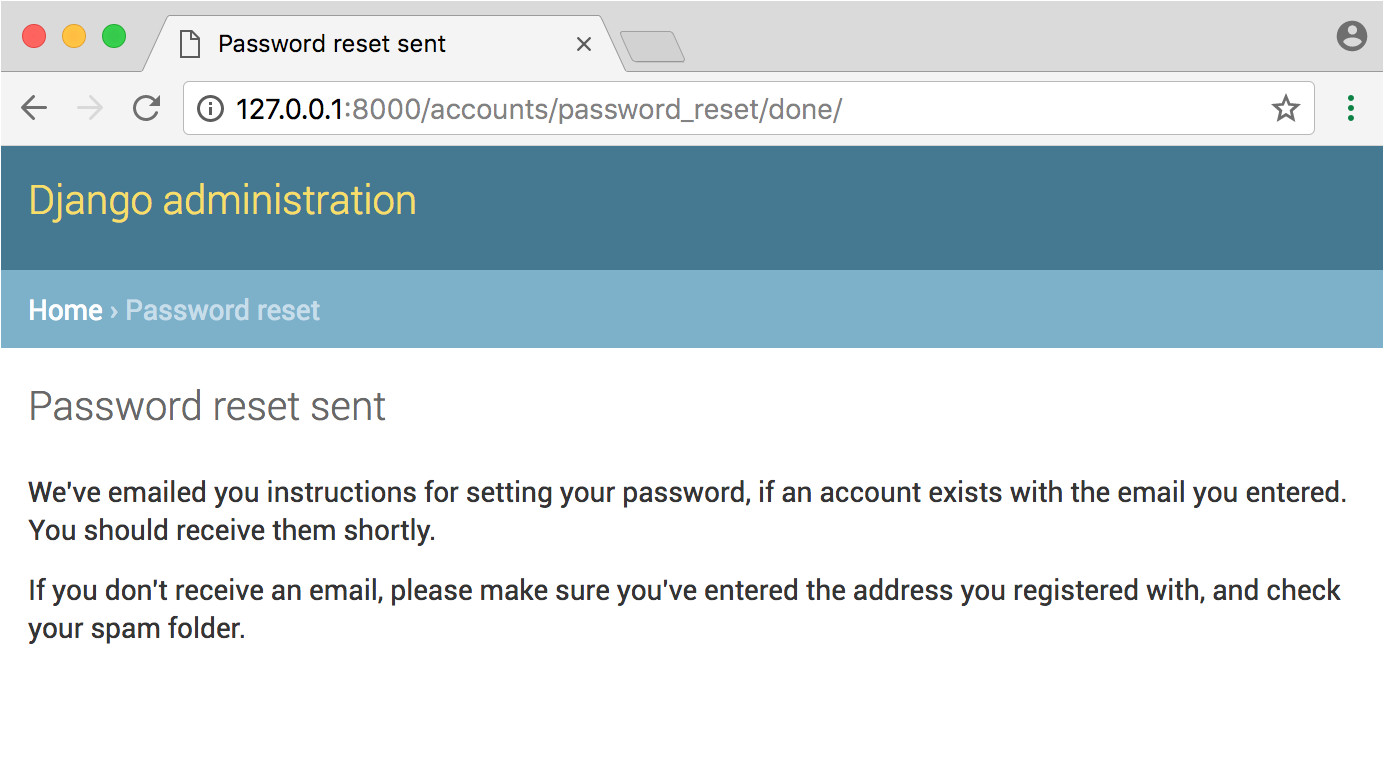Minimize the window using yellow button
This screenshot has height=766, width=1384.
(x=74, y=37)
